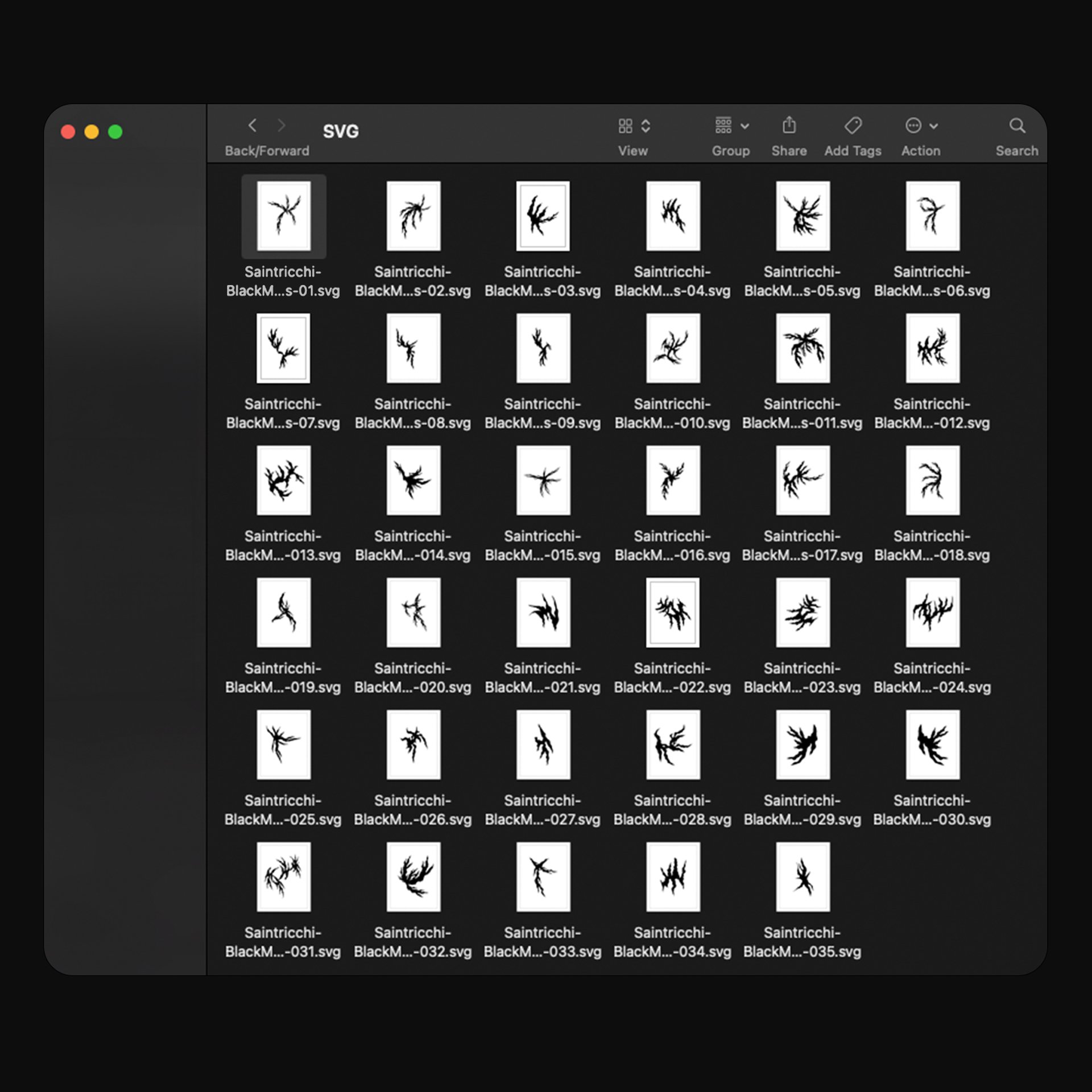This screenshot has height=1092, width=1092.
Task: Select the -012.svg file thumbnail
Action: point(932,348)
